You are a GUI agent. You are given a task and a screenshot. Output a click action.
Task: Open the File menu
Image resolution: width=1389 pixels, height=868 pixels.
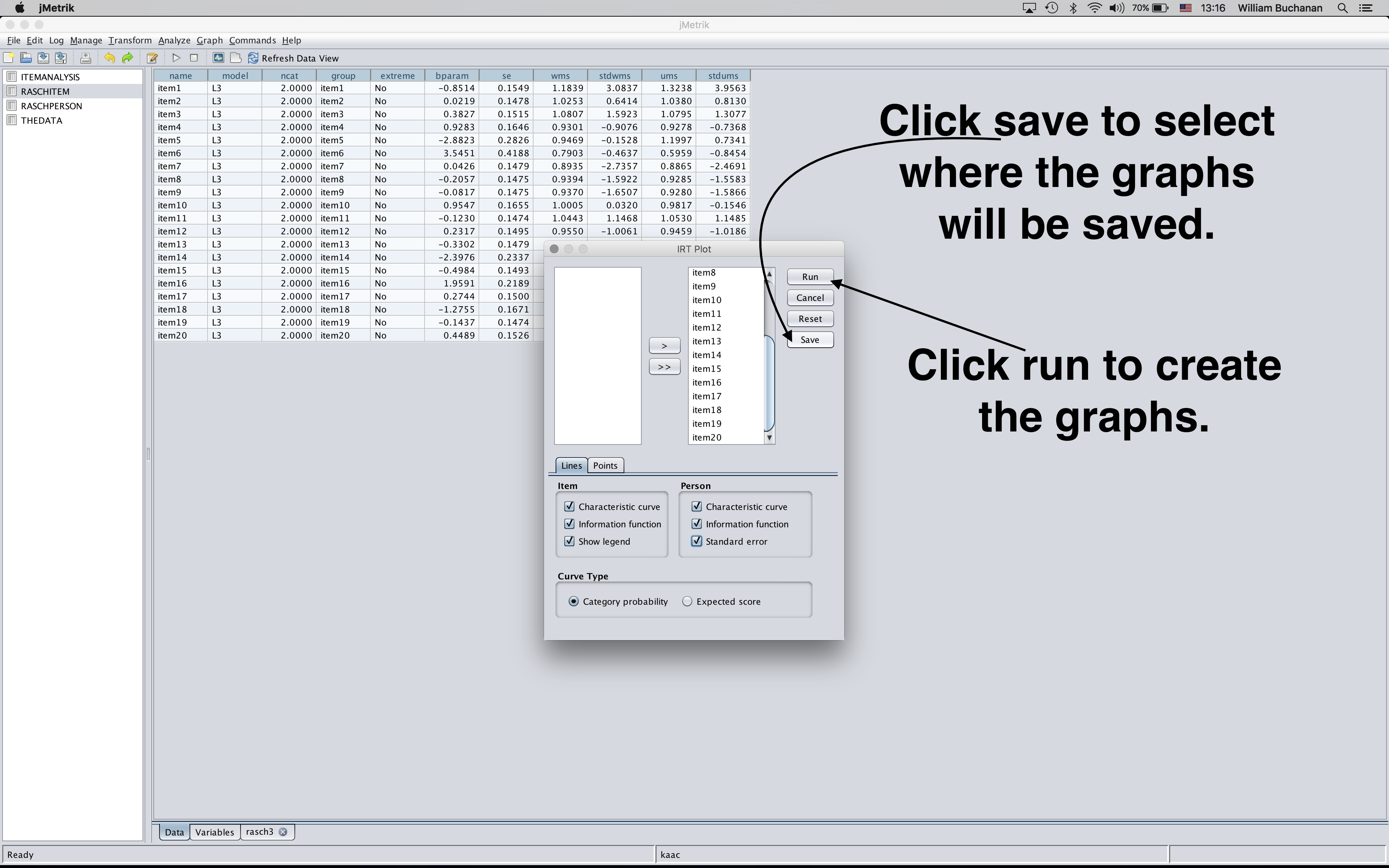point(13,40)
